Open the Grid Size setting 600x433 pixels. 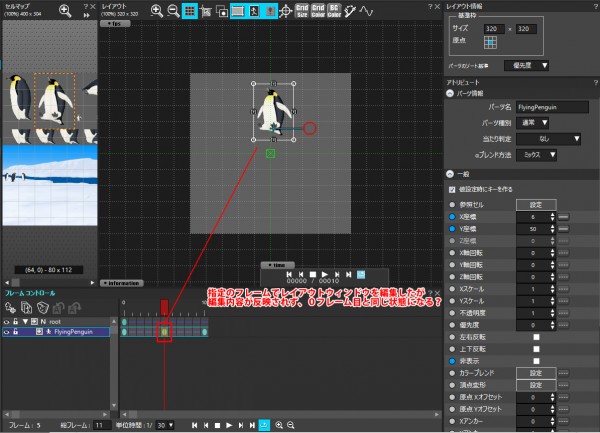(x=302, y=11)
